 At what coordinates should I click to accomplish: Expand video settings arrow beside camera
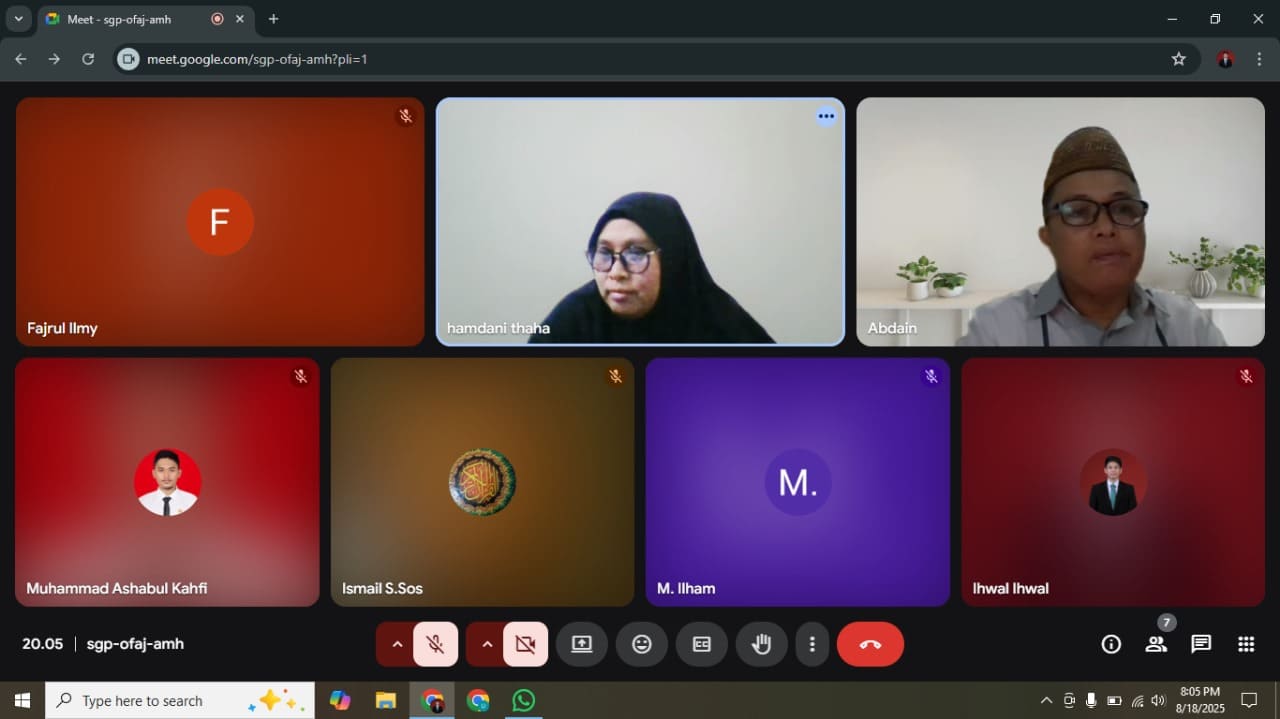(x=487, y=644)
